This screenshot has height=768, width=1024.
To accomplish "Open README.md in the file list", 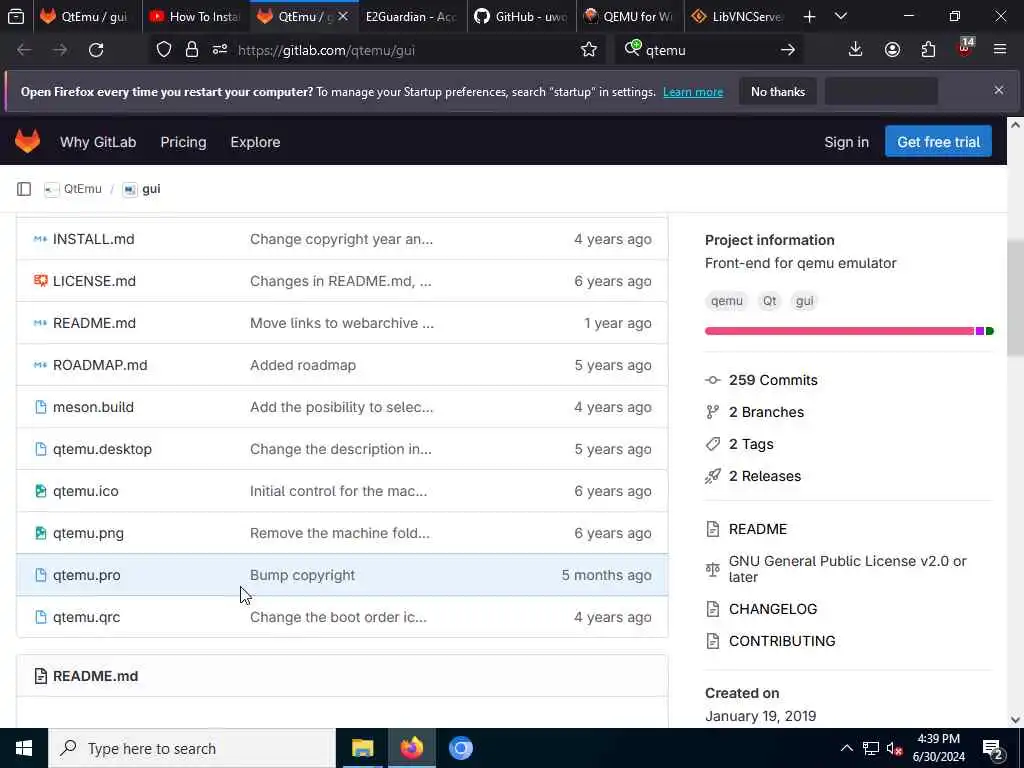I will pos(94,323).
